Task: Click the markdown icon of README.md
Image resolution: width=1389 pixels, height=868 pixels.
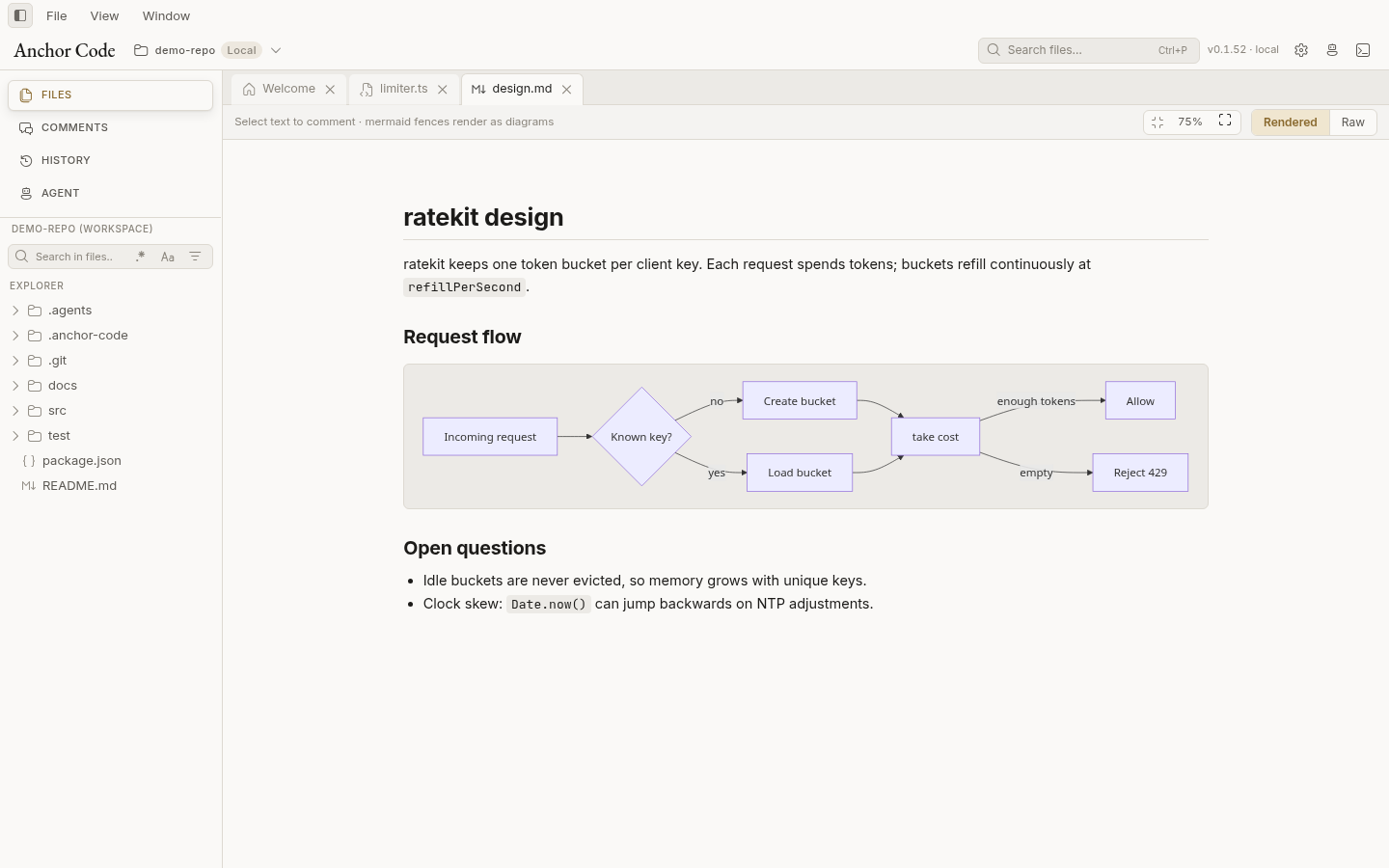Action: 29,486
